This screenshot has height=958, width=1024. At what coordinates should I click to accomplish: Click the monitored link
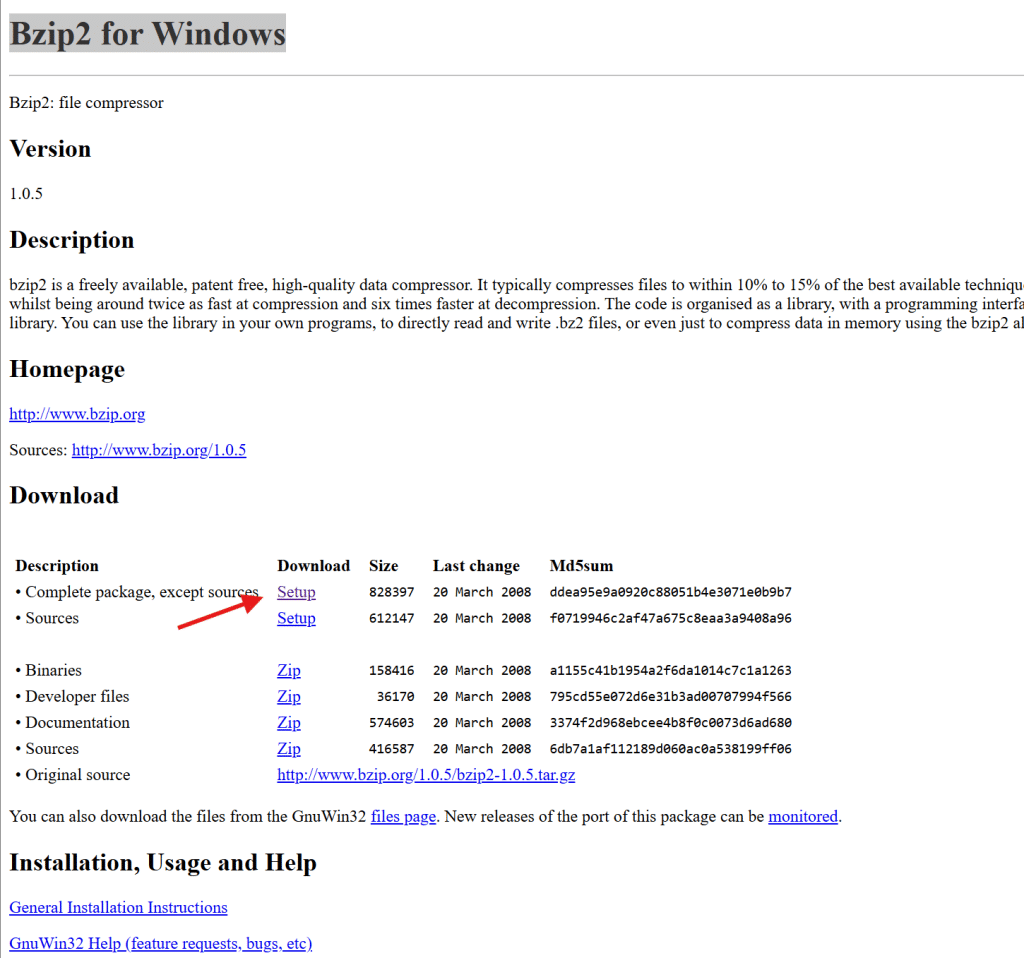tap(802, 816)
